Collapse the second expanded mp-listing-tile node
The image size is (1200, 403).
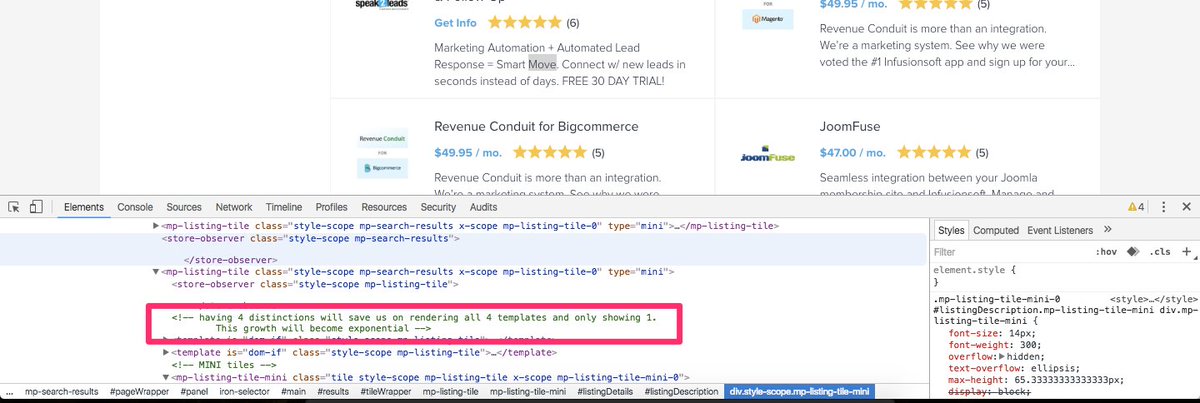(x=155, y=271)
